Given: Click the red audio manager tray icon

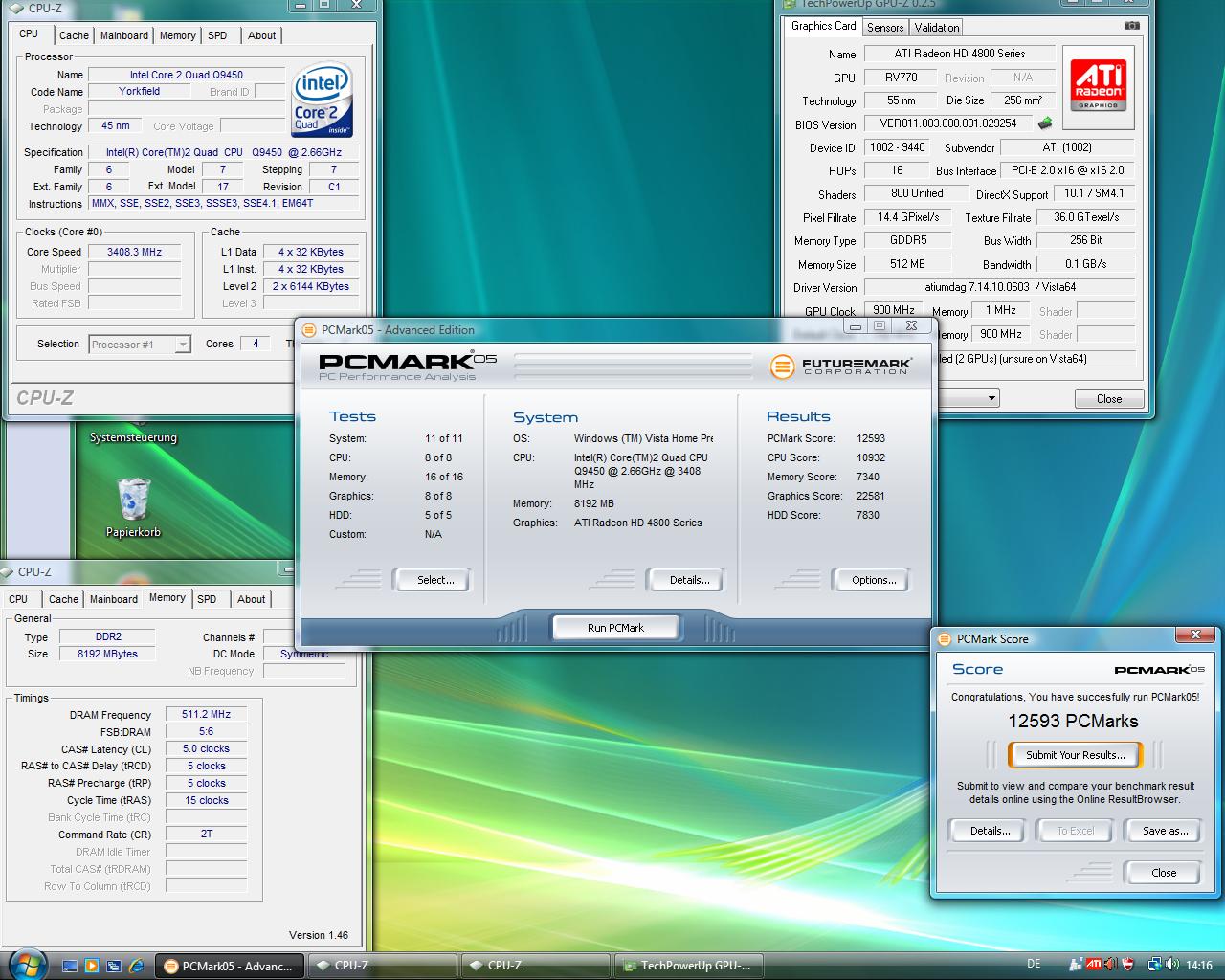Looking at the screenshot, I should pyautogui.click(x=1110, y=965).
